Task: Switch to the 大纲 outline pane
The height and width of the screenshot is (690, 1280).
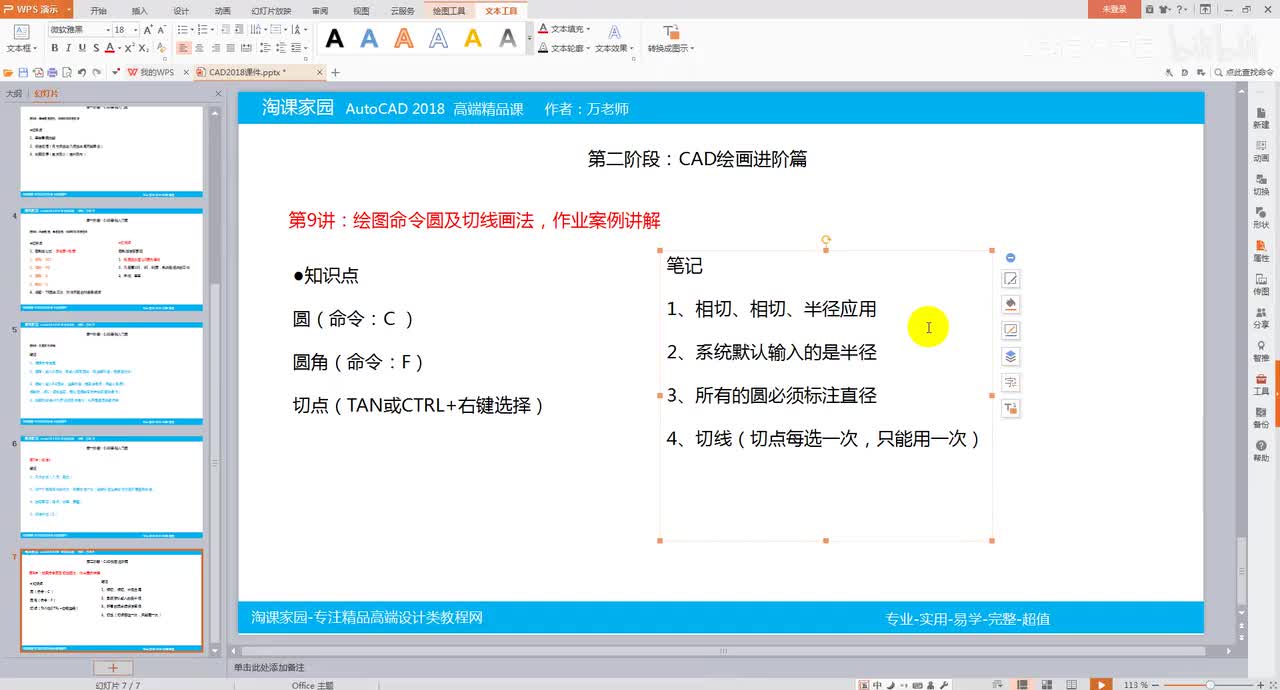Action: tap(14, 93)
